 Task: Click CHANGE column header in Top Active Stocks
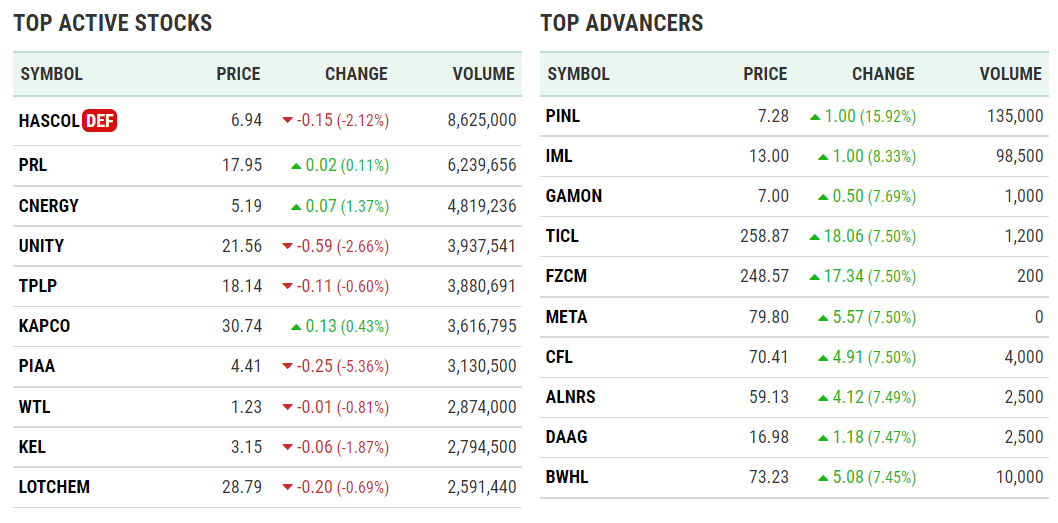356,74
